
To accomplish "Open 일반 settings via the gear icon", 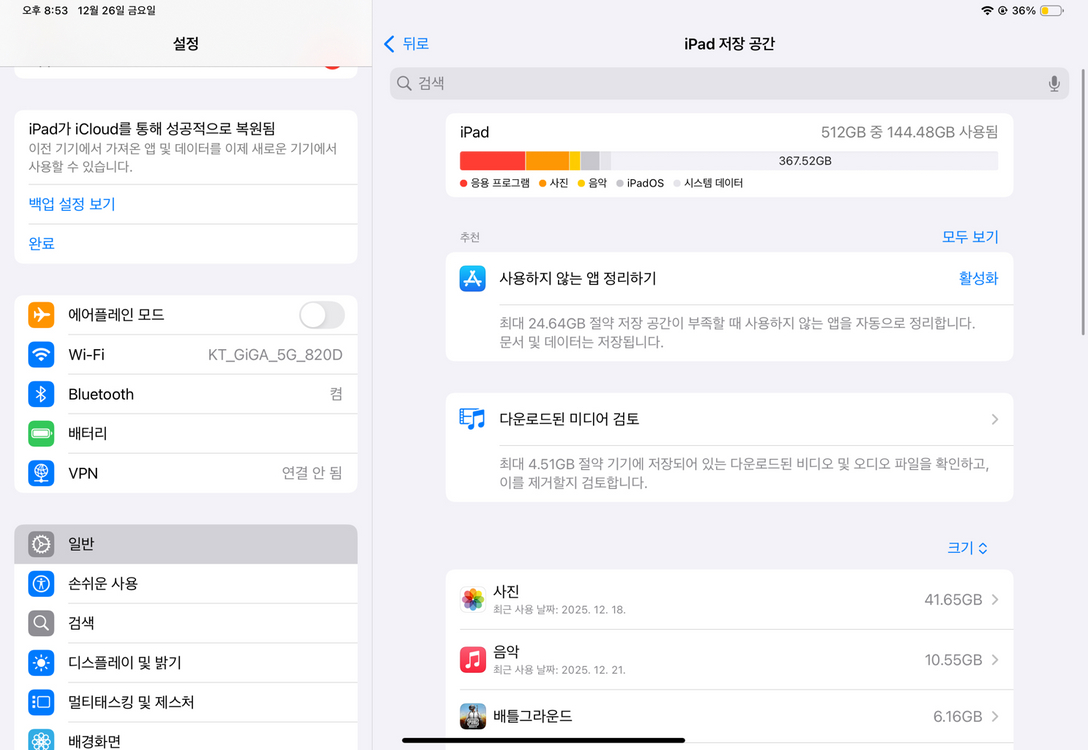I will [x=41, y=543].
